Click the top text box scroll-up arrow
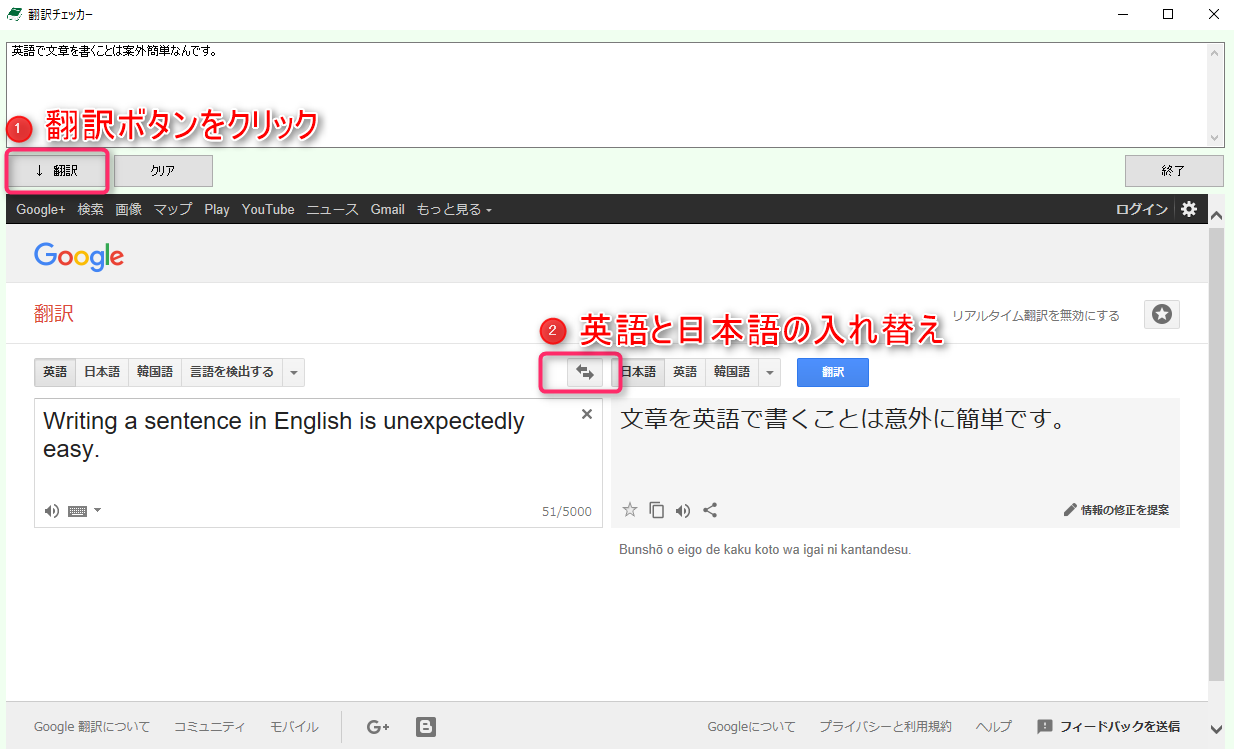 [1216, 51]
